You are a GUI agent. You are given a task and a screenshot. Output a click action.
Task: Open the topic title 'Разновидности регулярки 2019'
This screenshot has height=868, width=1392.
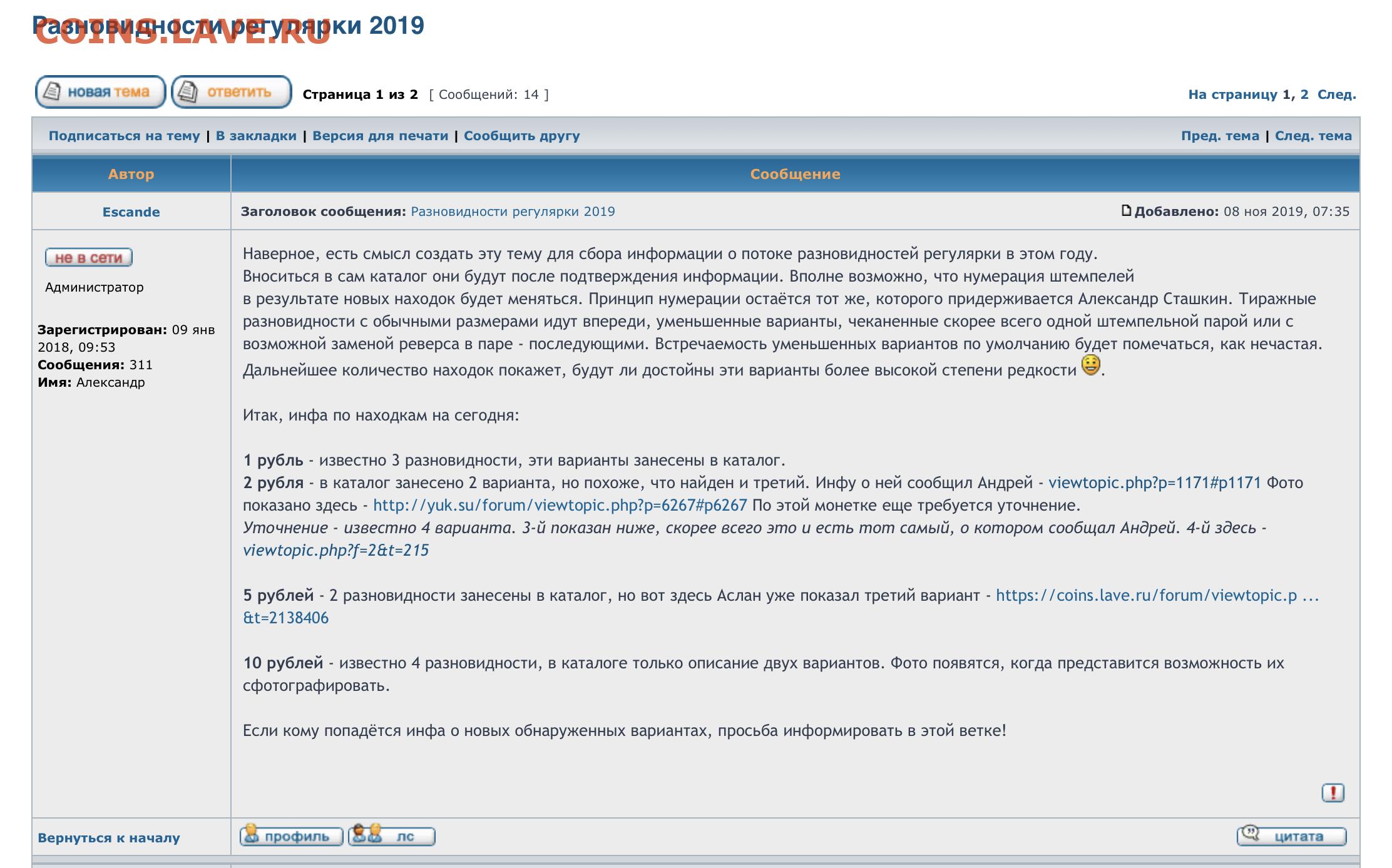[228, 26]
